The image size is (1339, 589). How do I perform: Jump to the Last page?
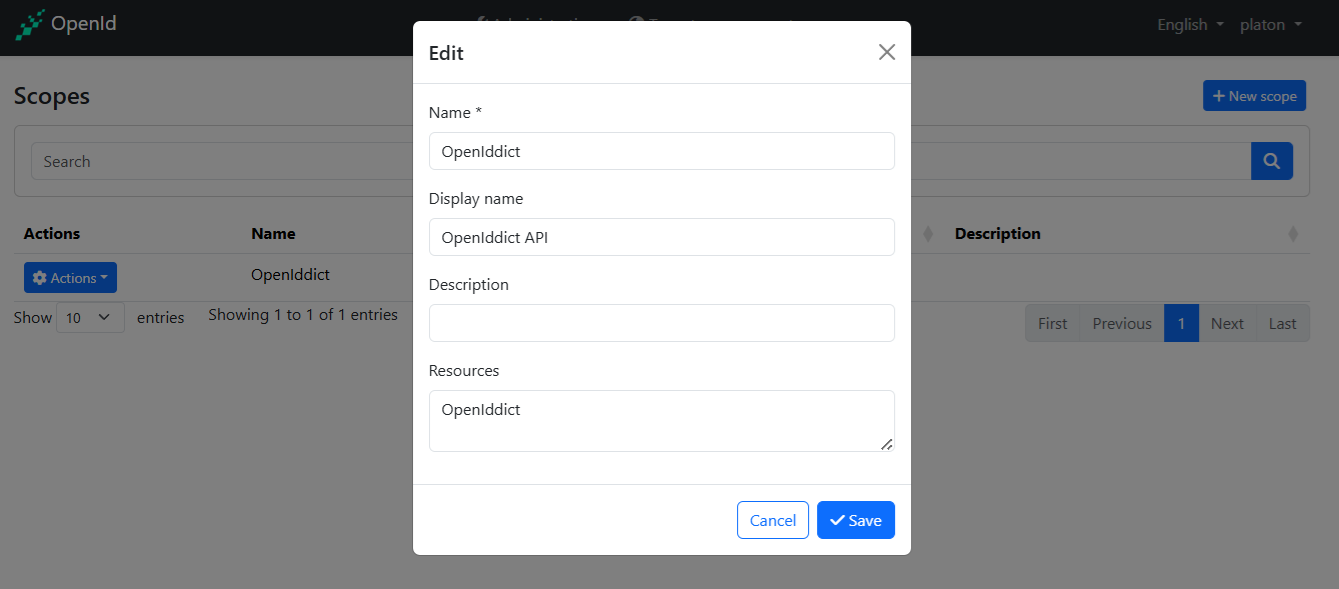1282,323
